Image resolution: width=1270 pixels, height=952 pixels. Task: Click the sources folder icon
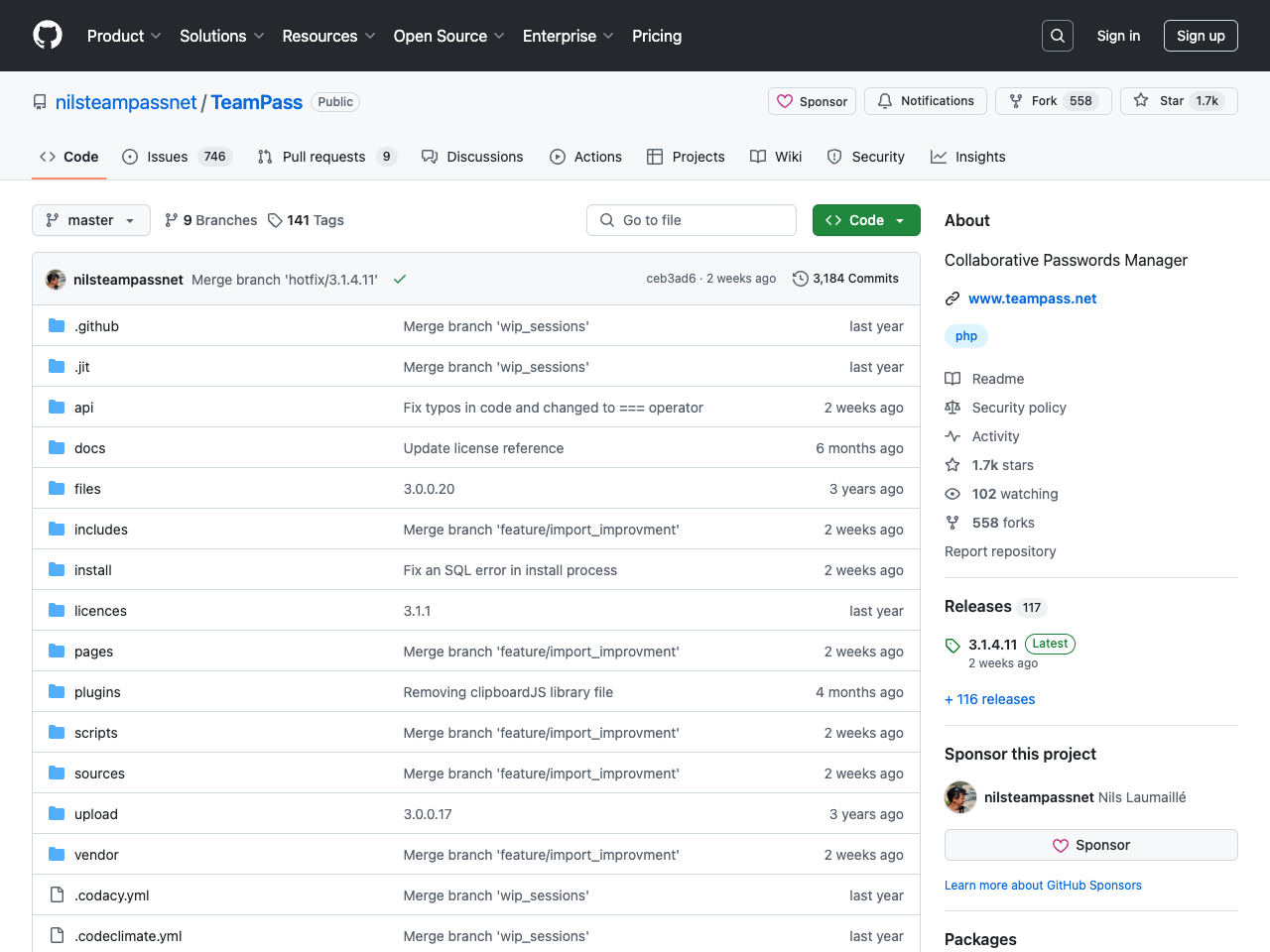[x=57, y=773]
